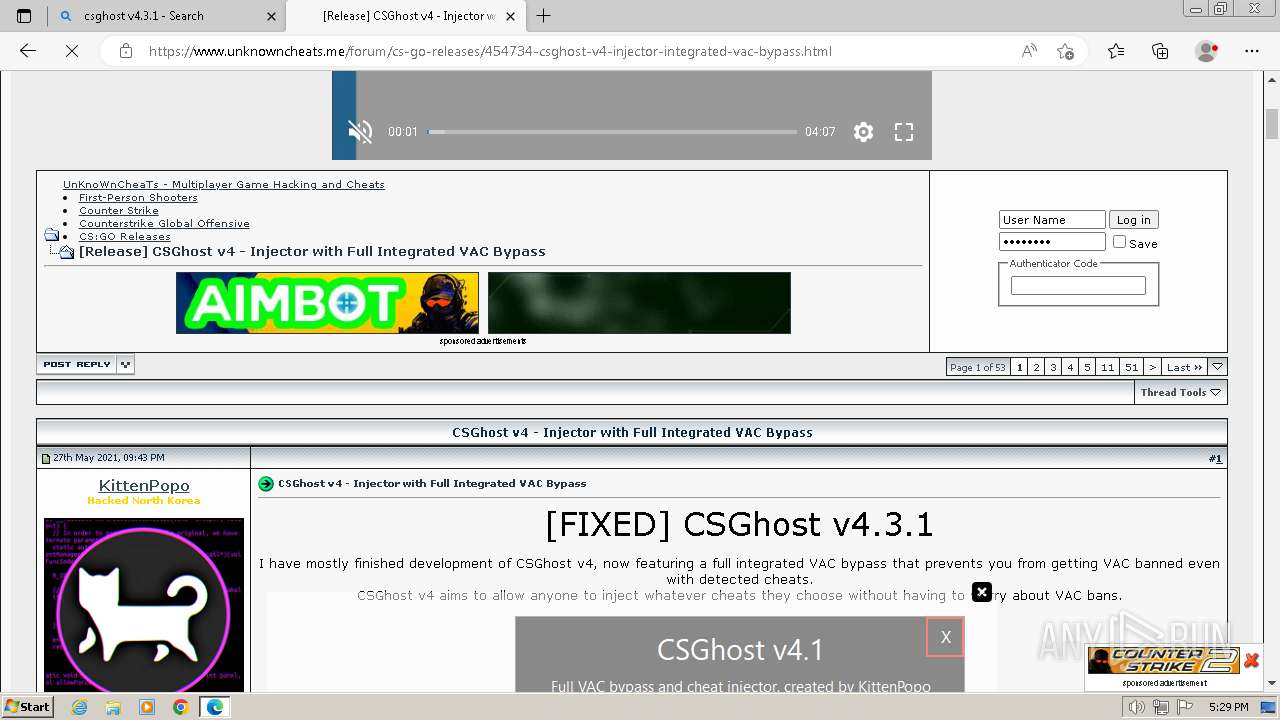Click the Log in button

click(1133, 220)
